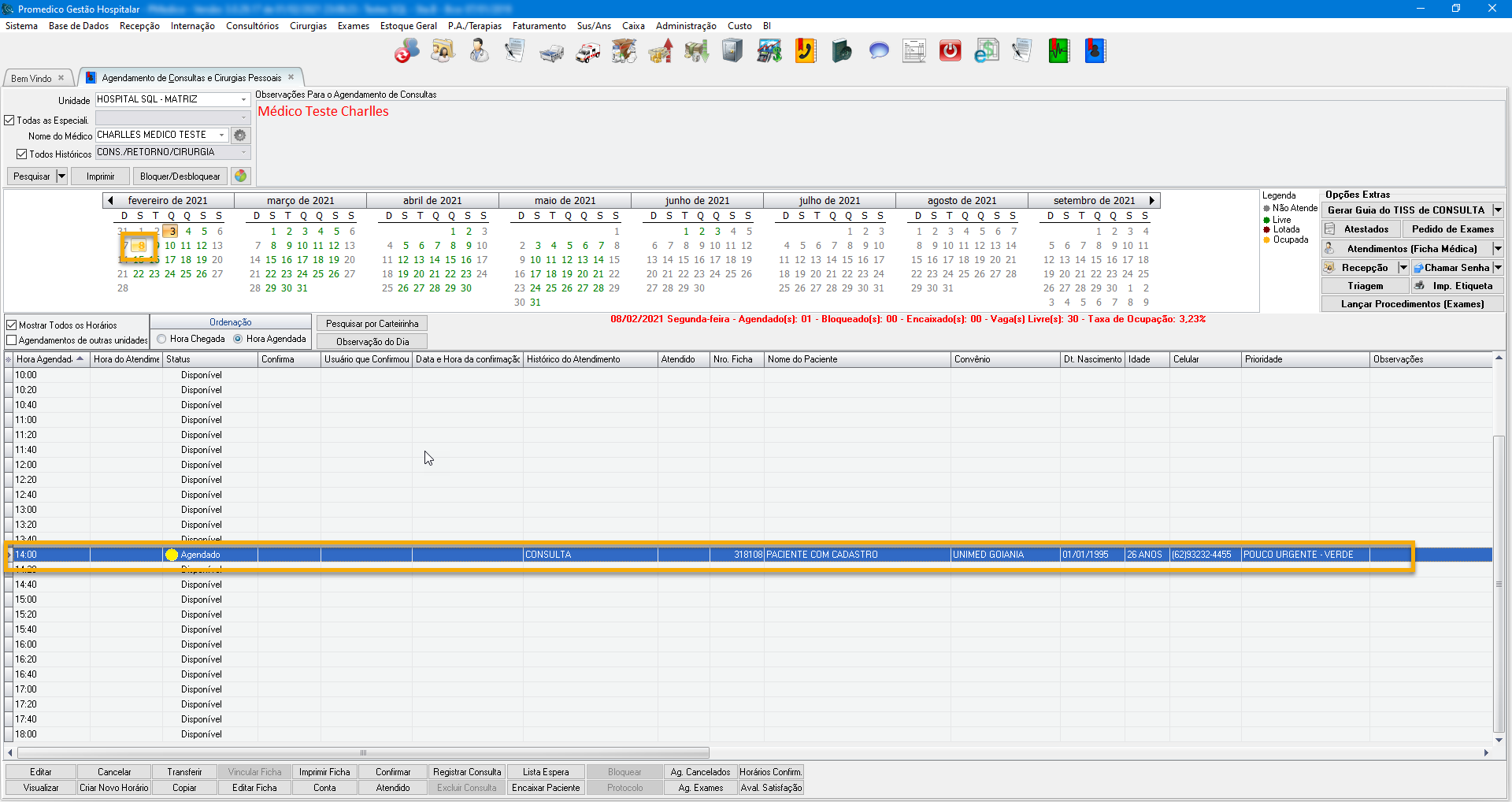1512x802 pixels.
Task: Select Hora Chegada radio button
Action: 161,339
